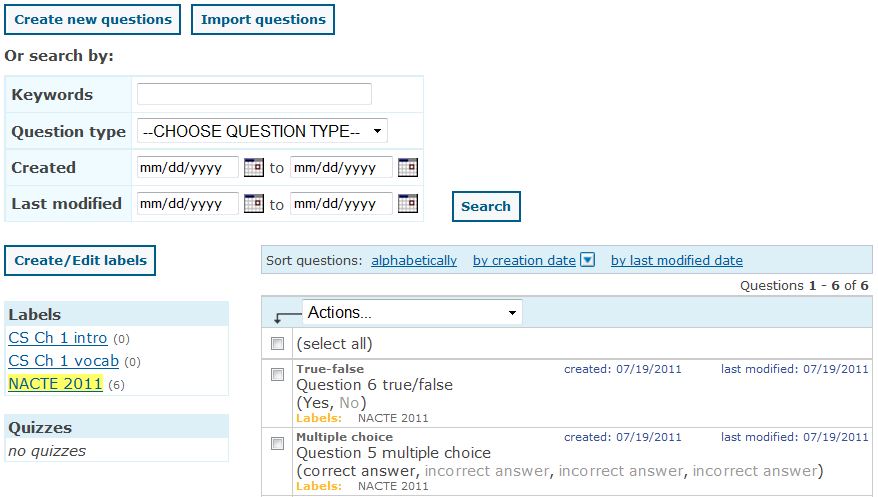878x497 pixels.
Task: Click into the Keywords text field
Action: 254,94
